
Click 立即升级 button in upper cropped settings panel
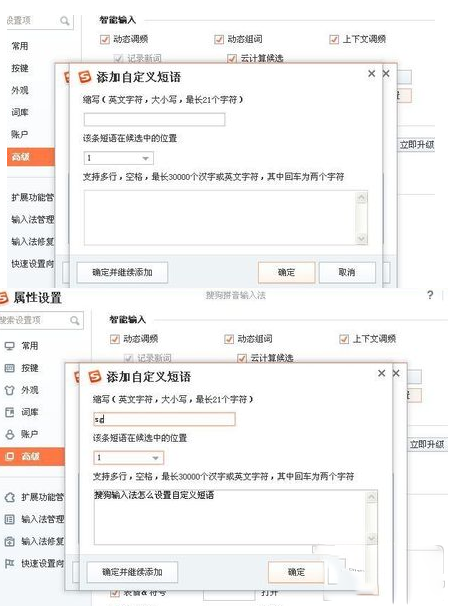[x=417, y=145]
